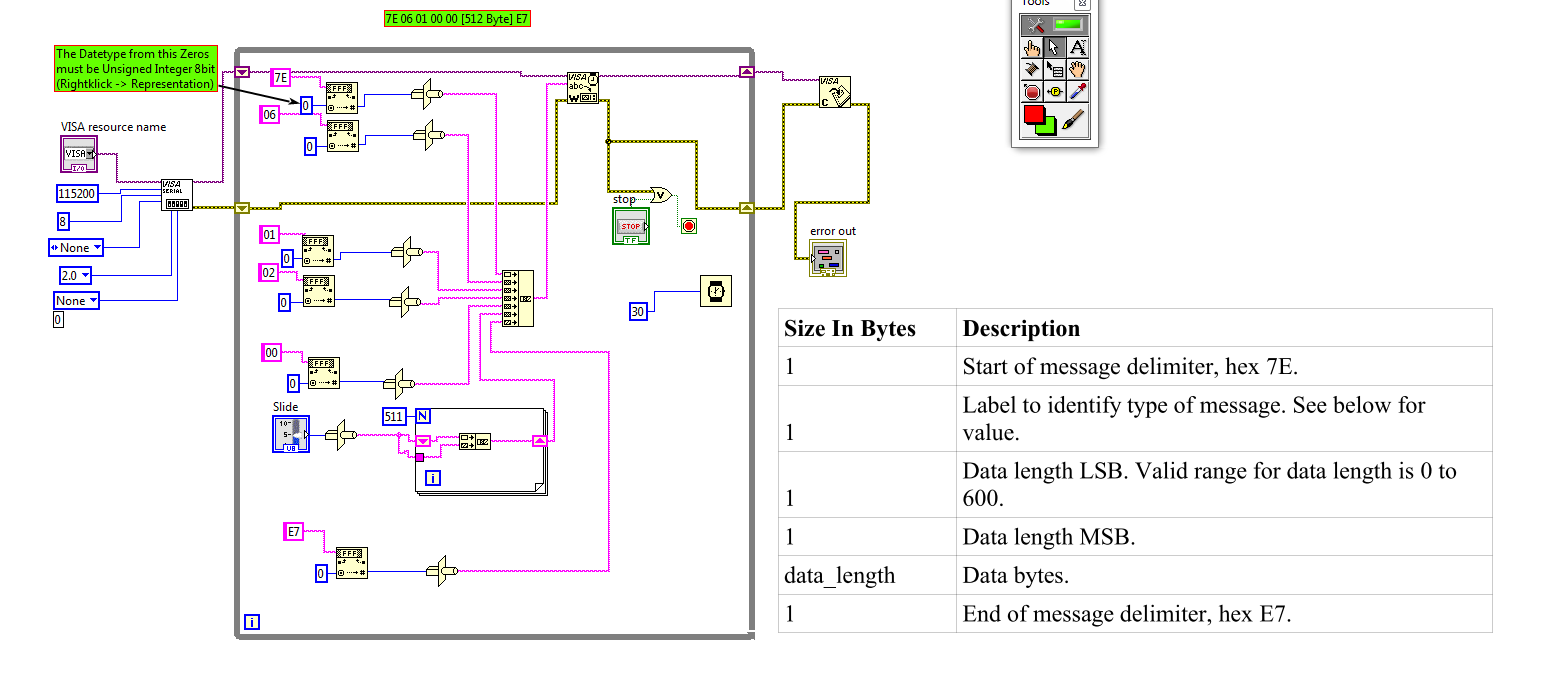Click the Scan From String node beside 7E

(x=342, y=99)
